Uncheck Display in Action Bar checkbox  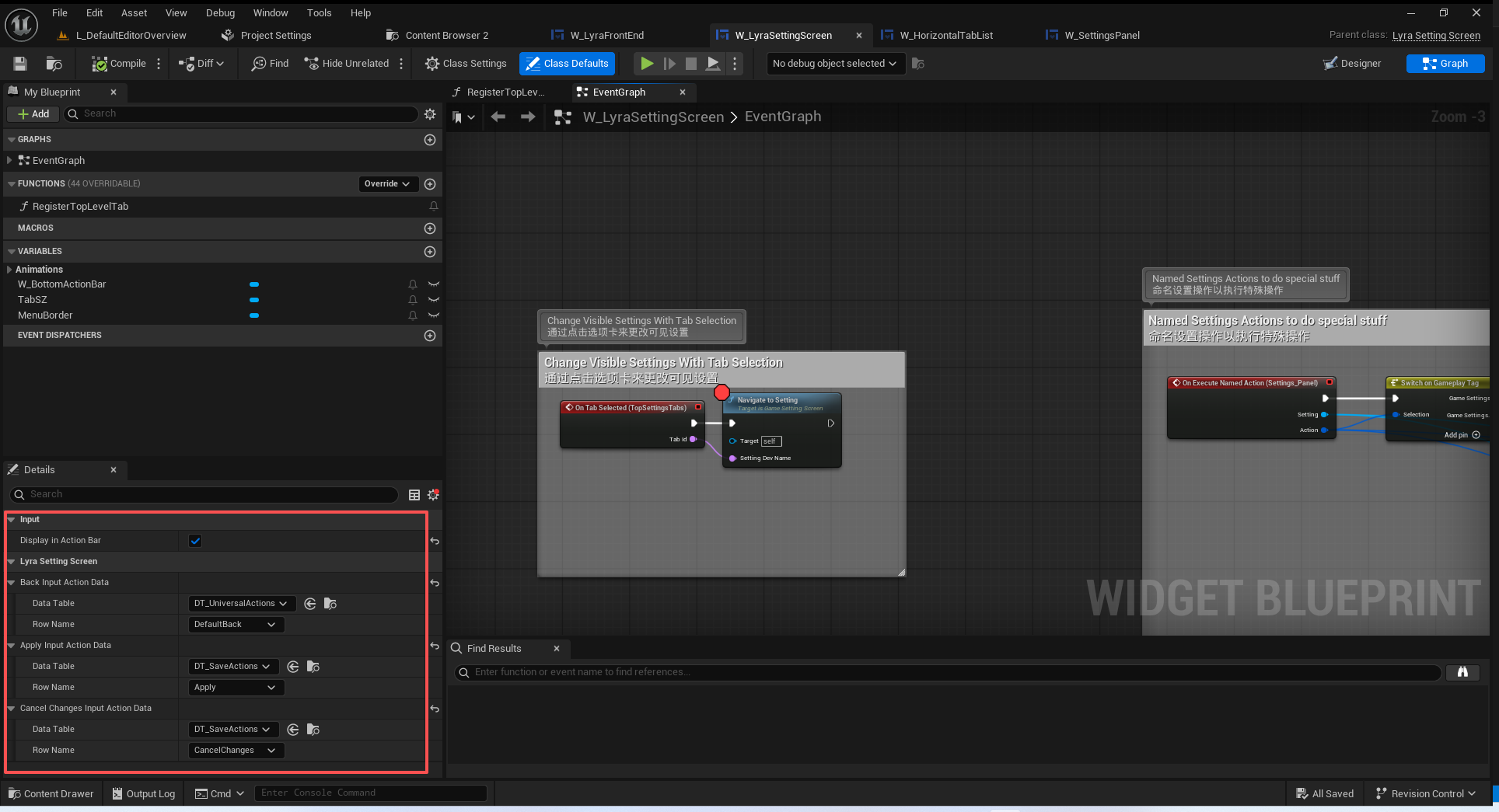(x=195, y=541)
